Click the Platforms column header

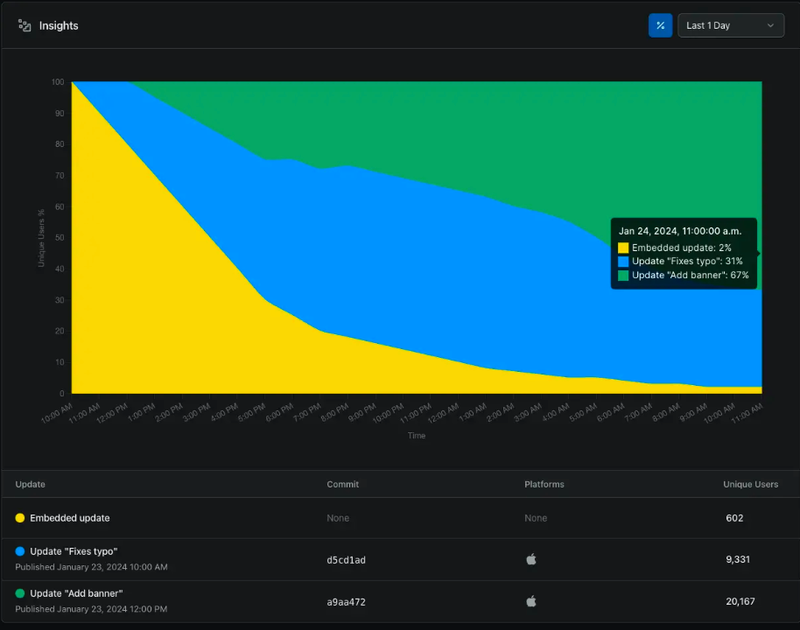(x=544, y=484)
